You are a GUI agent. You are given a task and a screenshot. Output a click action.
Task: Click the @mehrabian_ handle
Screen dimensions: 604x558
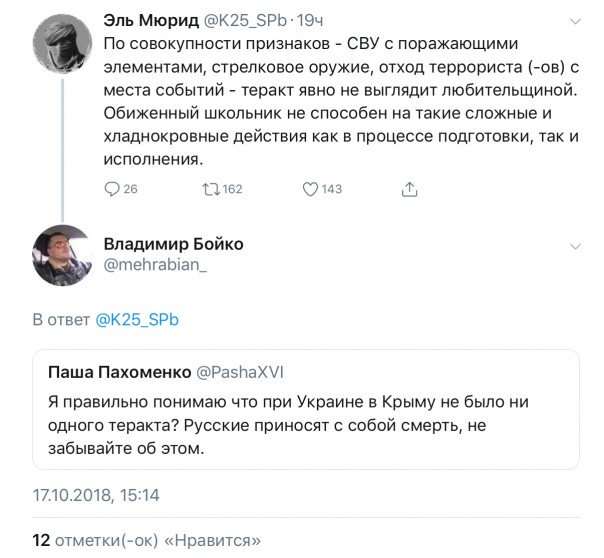(154, 267)
